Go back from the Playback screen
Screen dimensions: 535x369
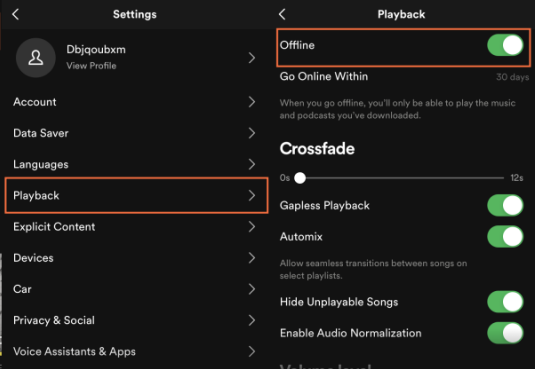[x=282, y=14]
